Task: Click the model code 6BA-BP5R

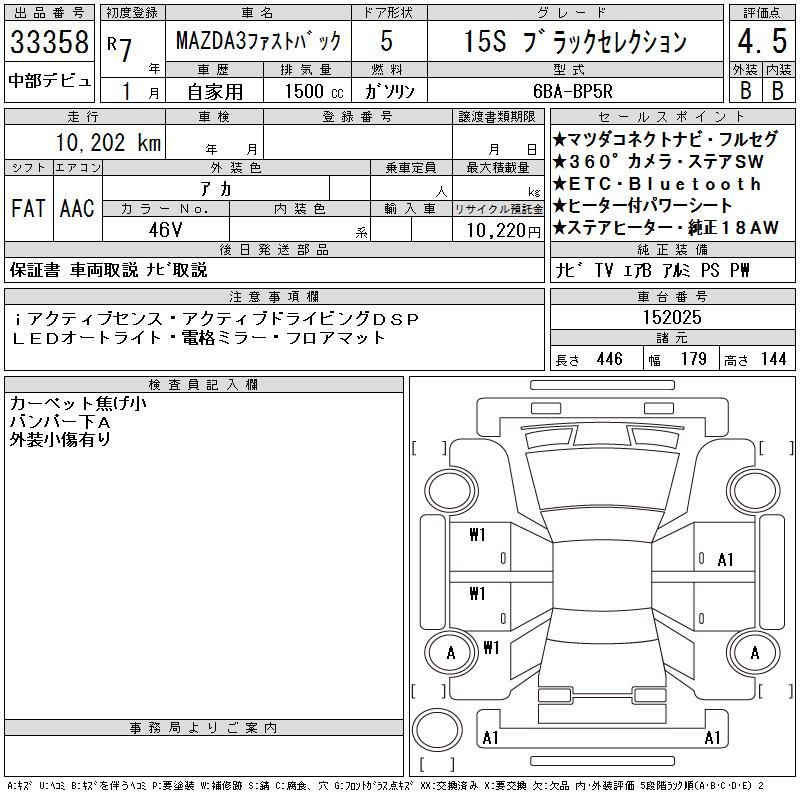Action: coord(572,91)
